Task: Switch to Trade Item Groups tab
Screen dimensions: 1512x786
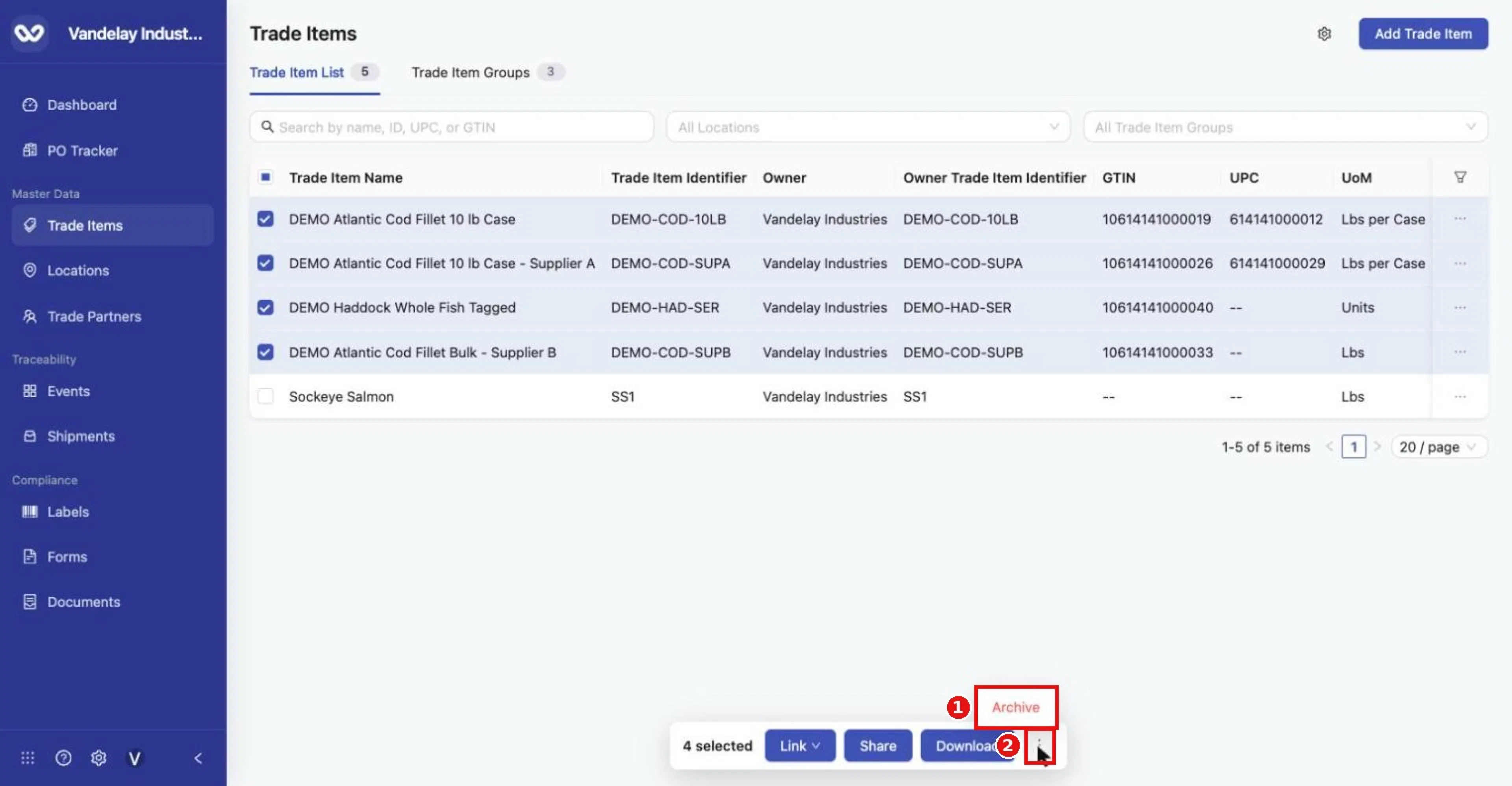Action: 488,72
